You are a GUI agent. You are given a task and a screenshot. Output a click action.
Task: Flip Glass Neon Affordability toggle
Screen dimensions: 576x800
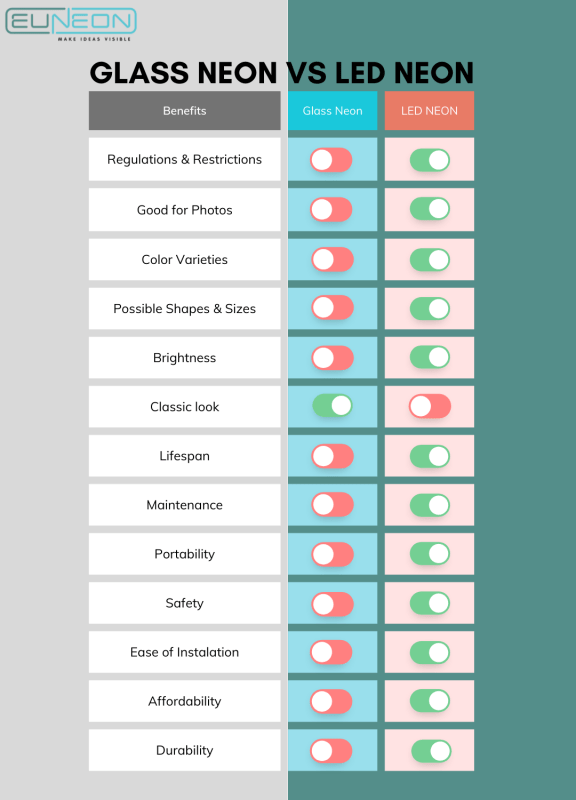tap(331, 702)
